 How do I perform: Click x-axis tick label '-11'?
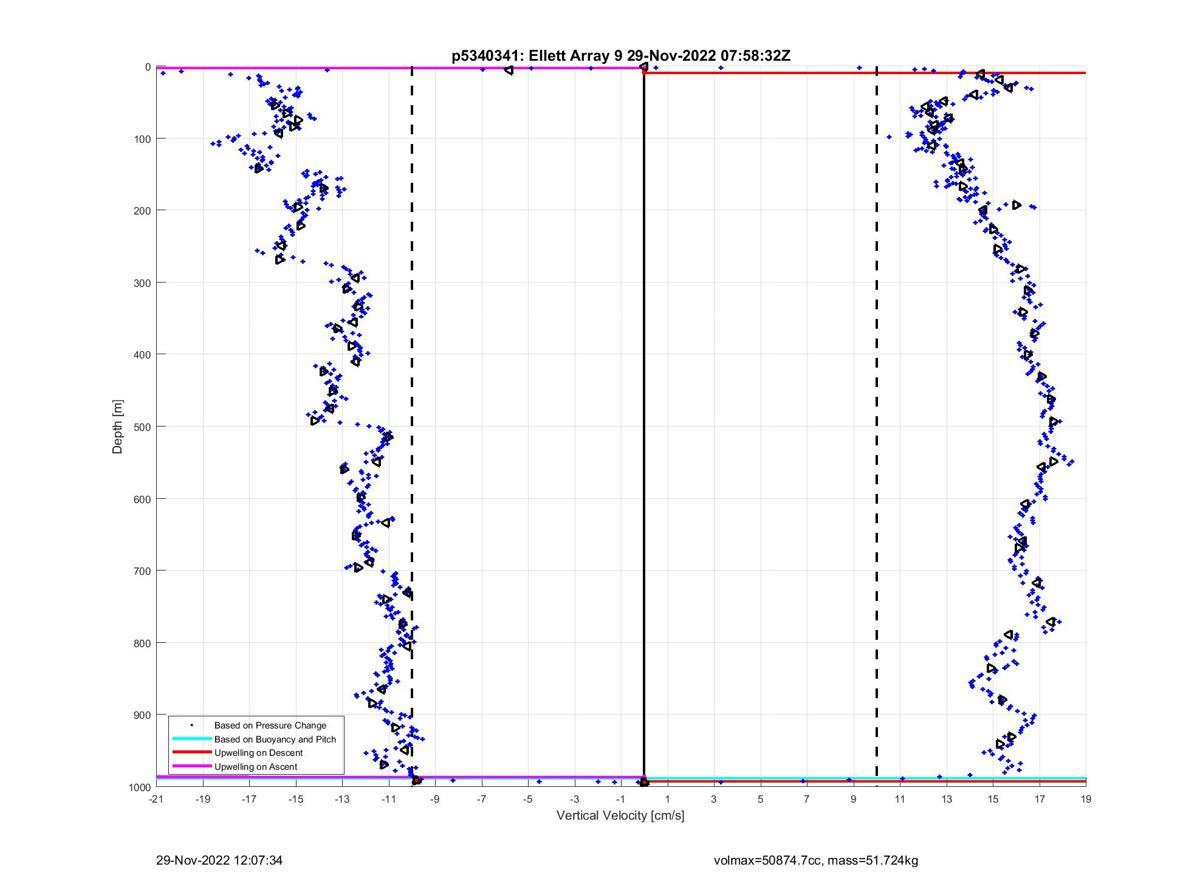pyautogui.click(x=389, y=800)
